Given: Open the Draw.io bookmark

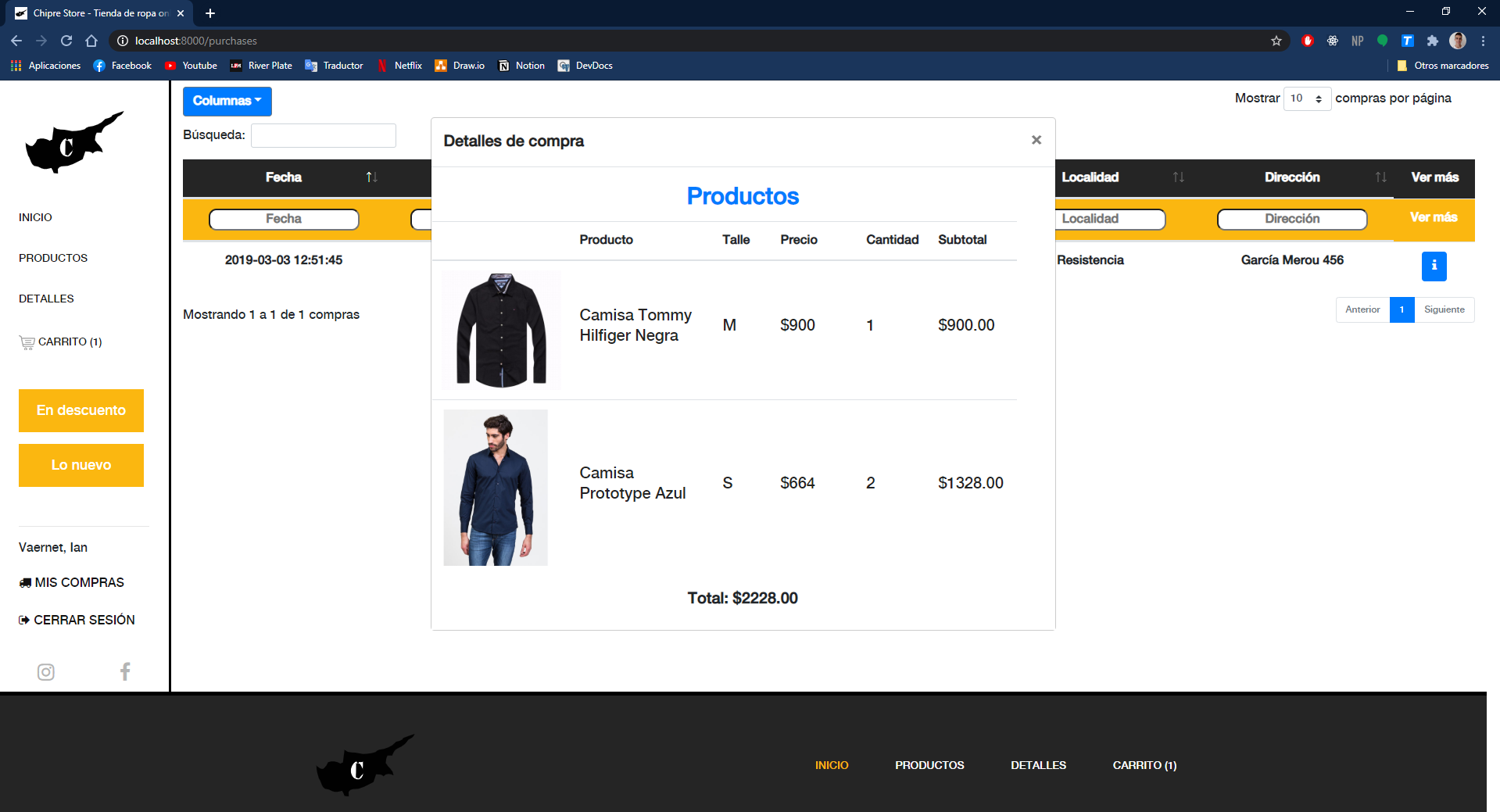Looking at the screenshot, I should [x=460, y=66].
